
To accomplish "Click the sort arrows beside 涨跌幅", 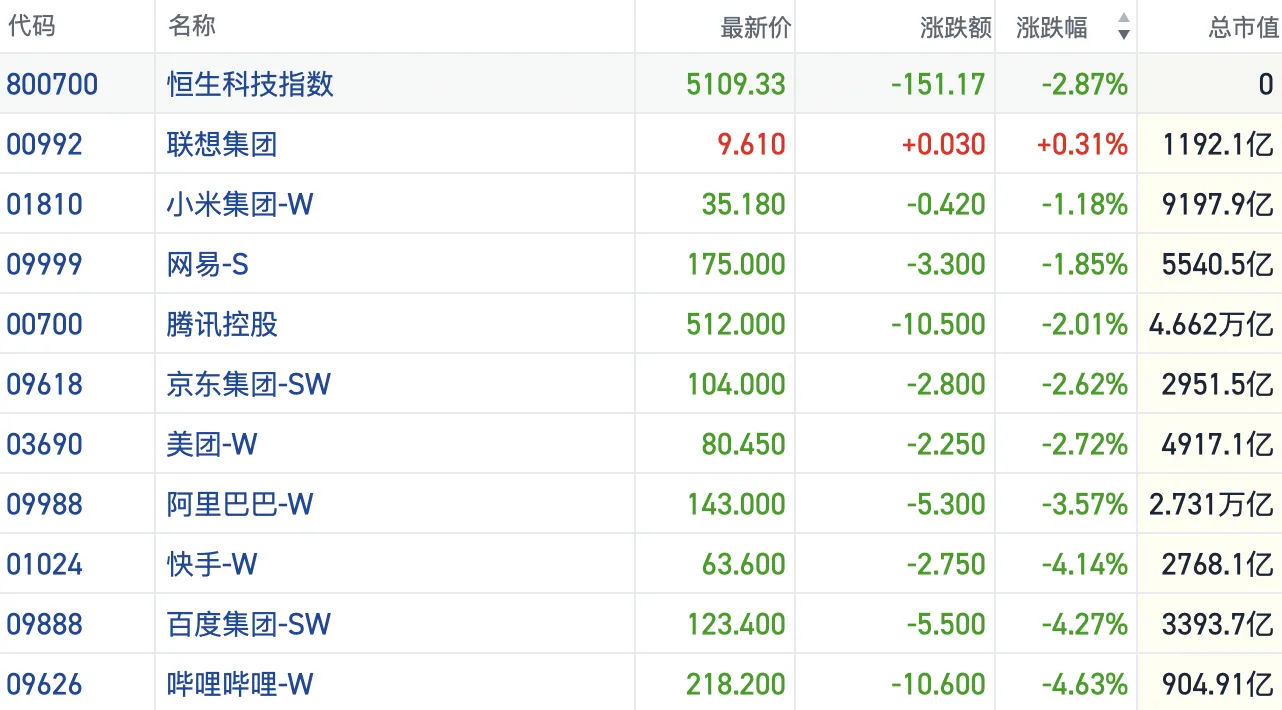I will (1123, 27).
